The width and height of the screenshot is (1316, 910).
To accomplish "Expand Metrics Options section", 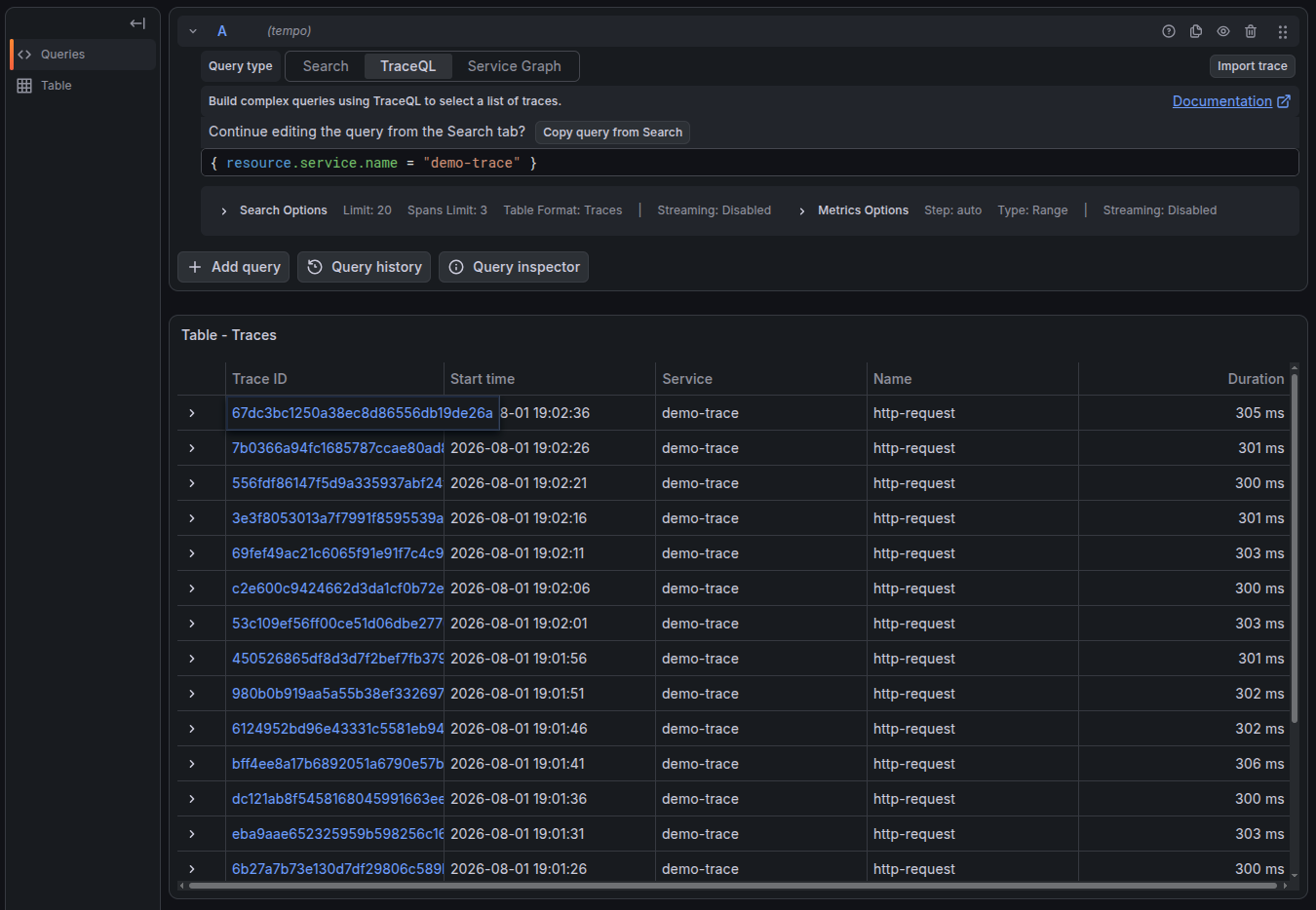I will [854, 210].
